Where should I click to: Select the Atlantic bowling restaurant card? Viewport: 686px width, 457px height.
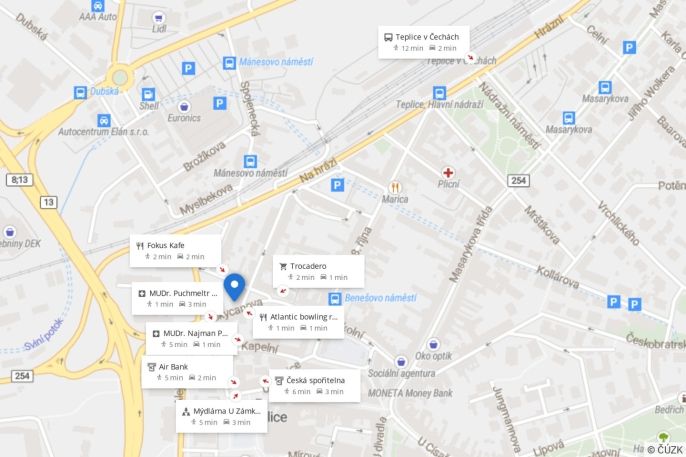298,322
